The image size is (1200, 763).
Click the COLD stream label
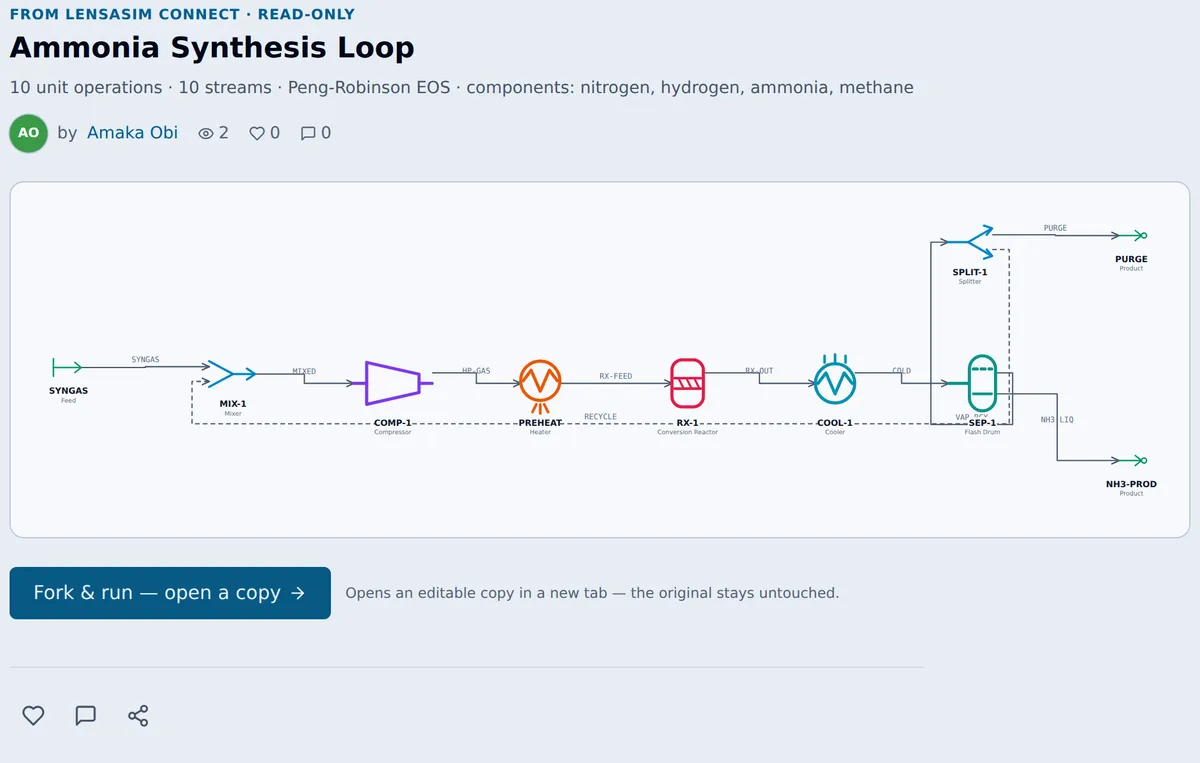click(902, 371)
